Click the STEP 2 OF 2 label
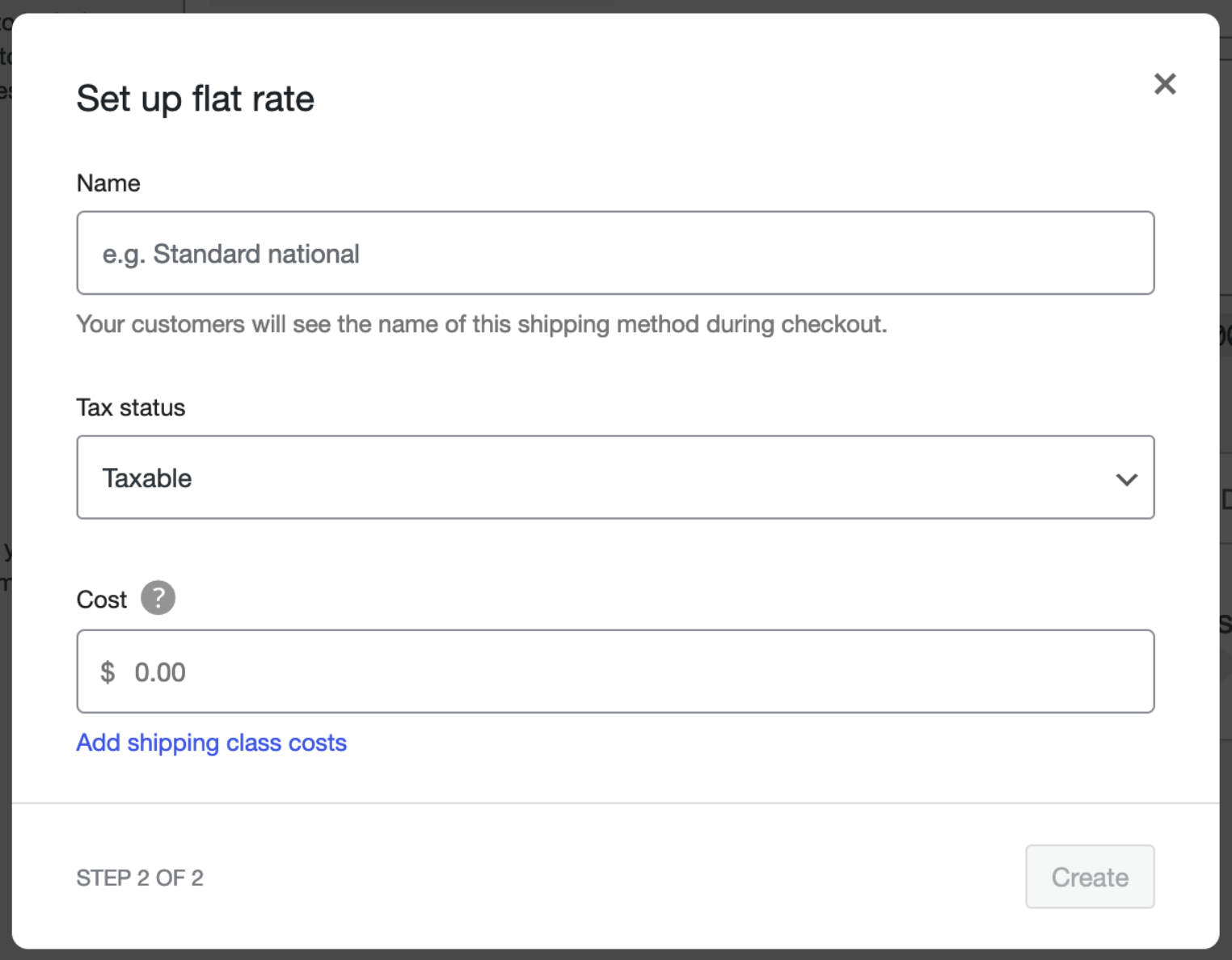This screenshot has height=960, width=1232. point(140,877)
